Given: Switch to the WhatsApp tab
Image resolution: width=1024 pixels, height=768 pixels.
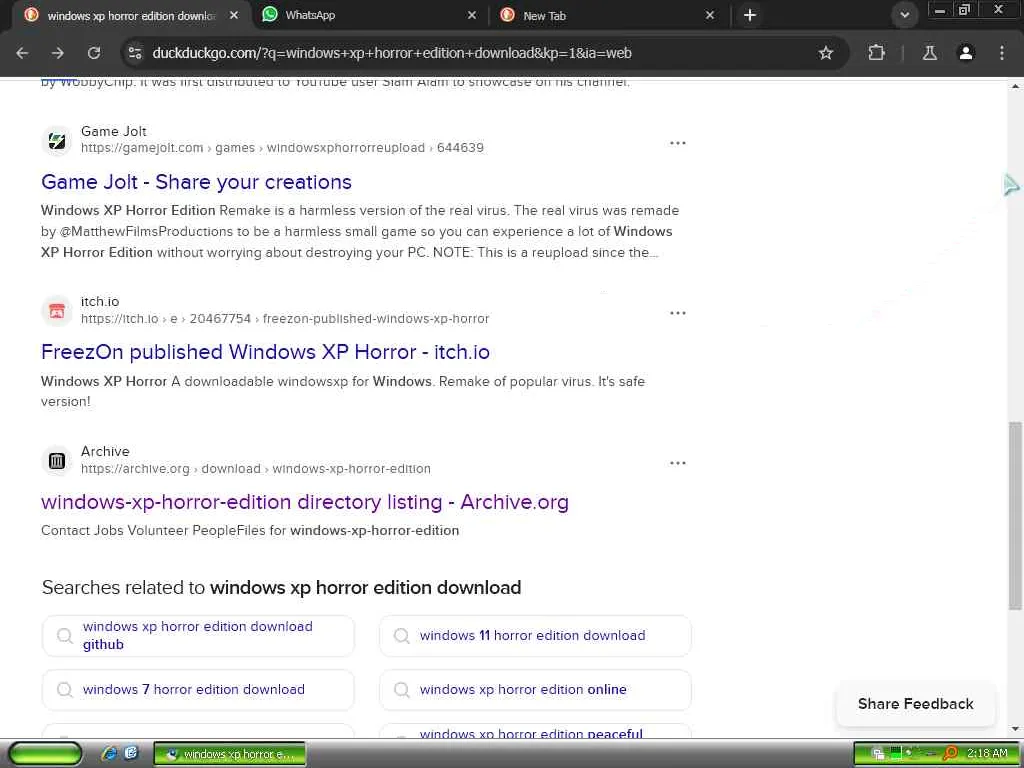Looking at the screenshot, I should 369,15.
